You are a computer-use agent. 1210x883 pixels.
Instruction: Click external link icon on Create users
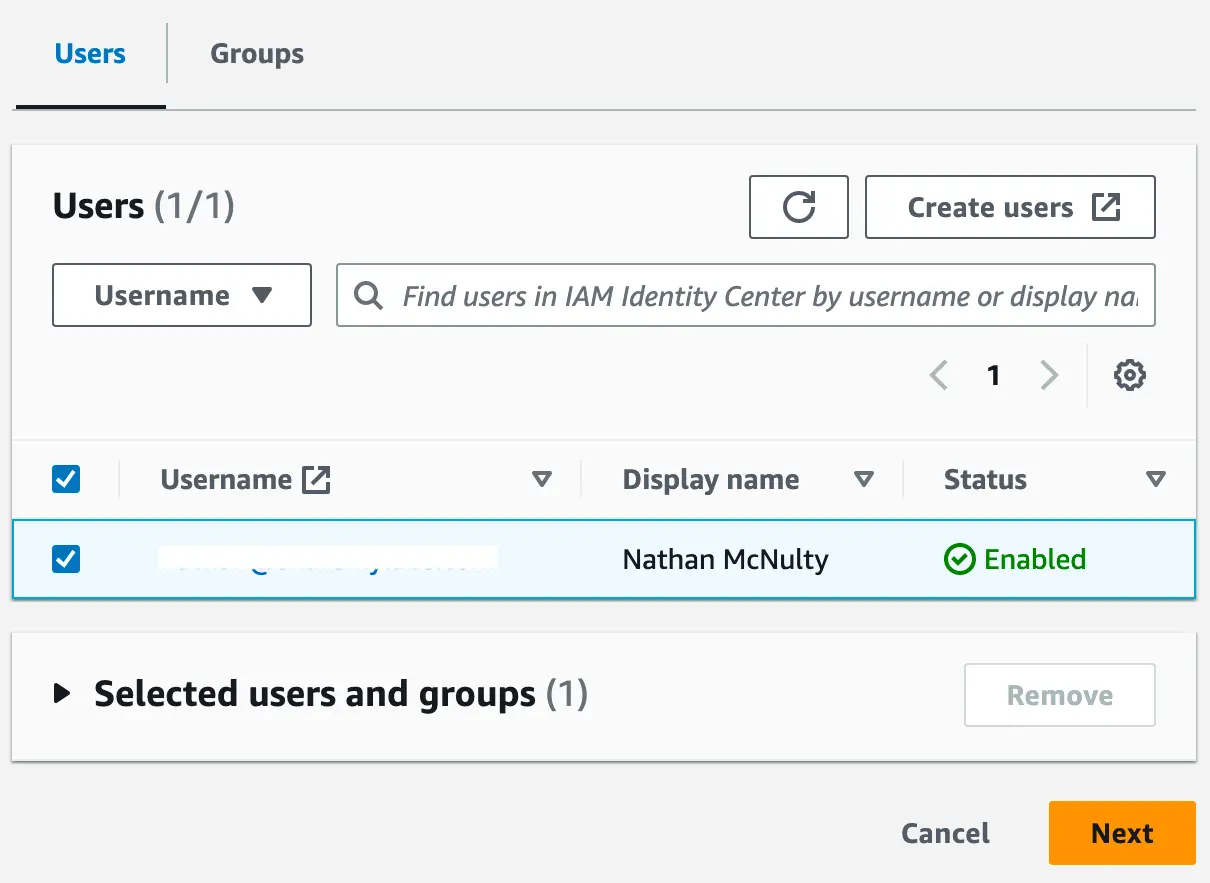pos(1106,207)
